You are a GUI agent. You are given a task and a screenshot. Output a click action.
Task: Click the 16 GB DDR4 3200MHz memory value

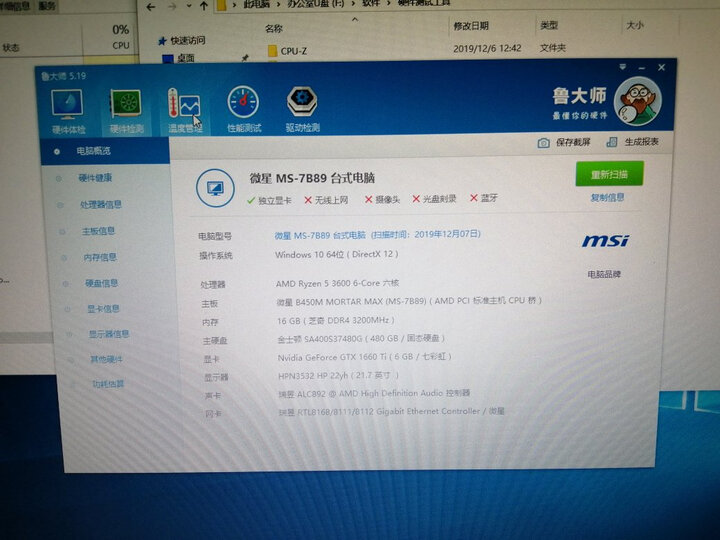[x=336, y=321]
